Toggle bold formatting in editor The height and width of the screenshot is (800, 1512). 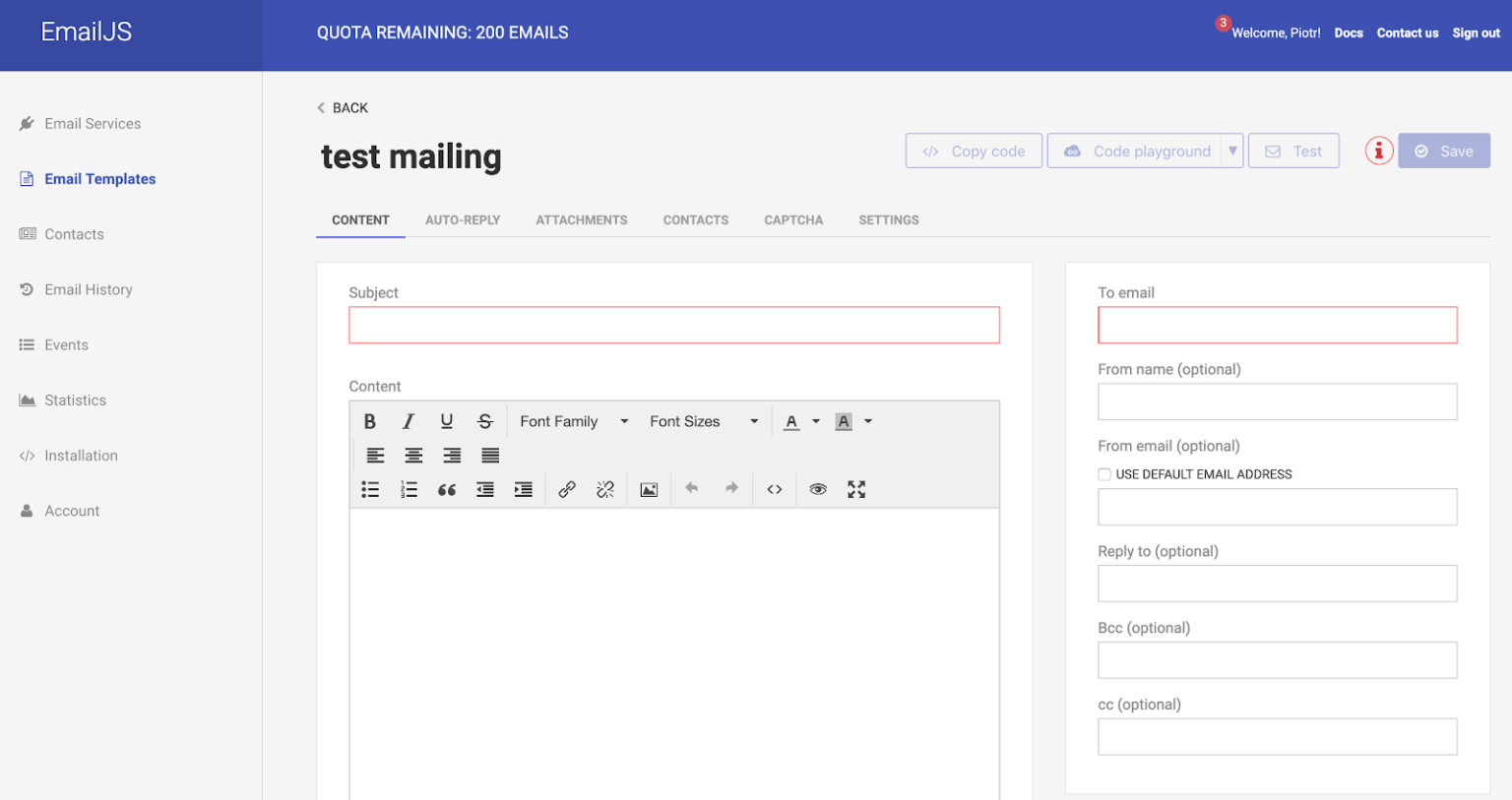pyautogui.click(x=370, y=421)
